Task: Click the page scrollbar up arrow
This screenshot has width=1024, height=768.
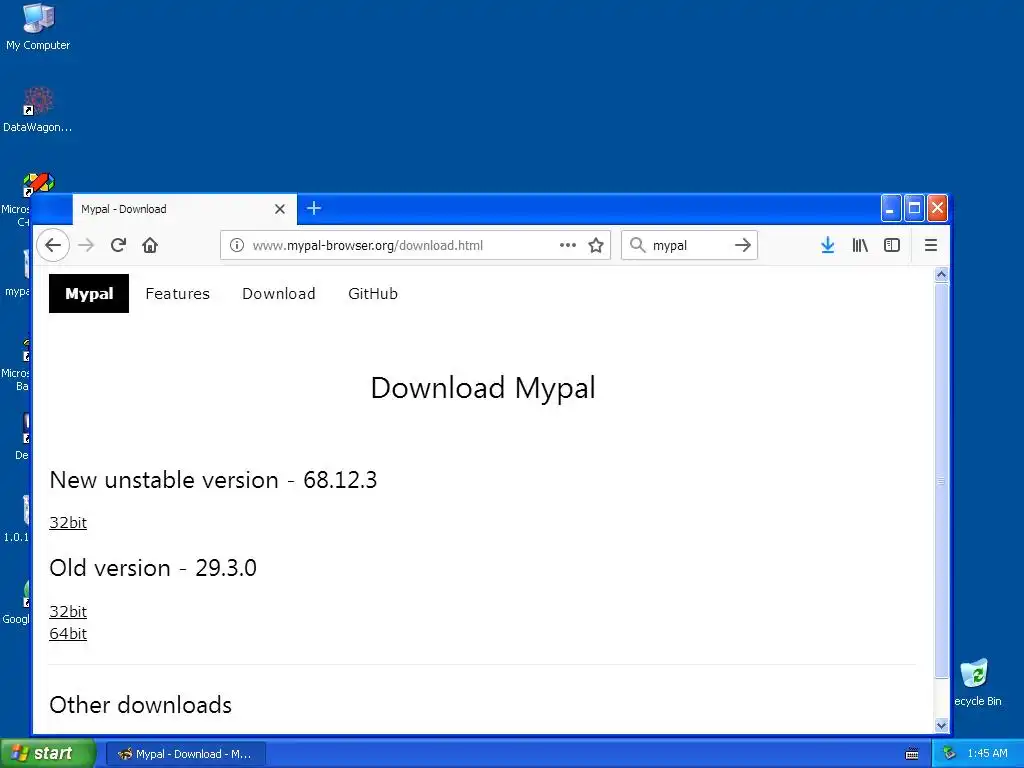Action: coord(941,275)
